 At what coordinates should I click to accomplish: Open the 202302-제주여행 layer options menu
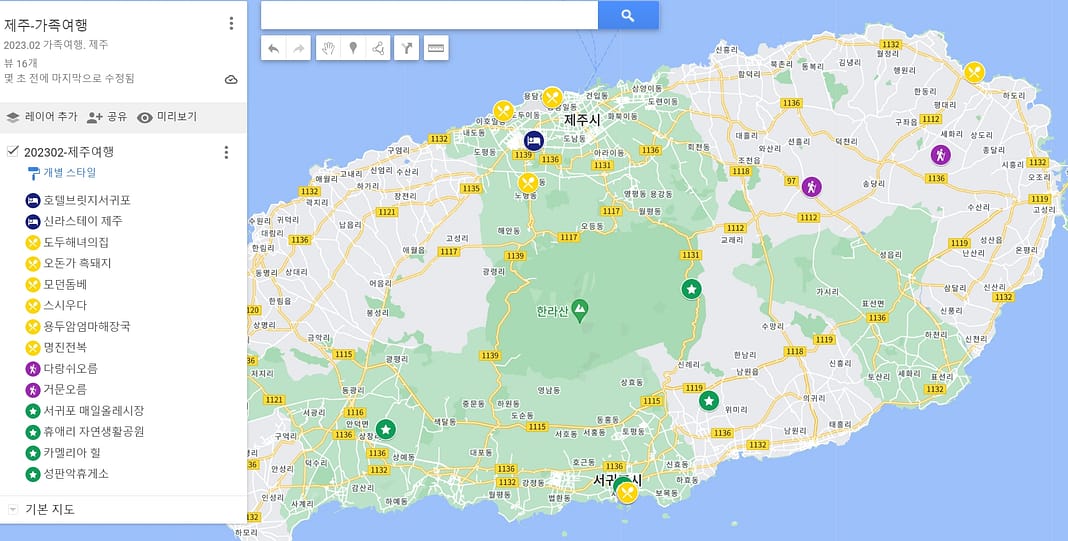coord(226,152)
